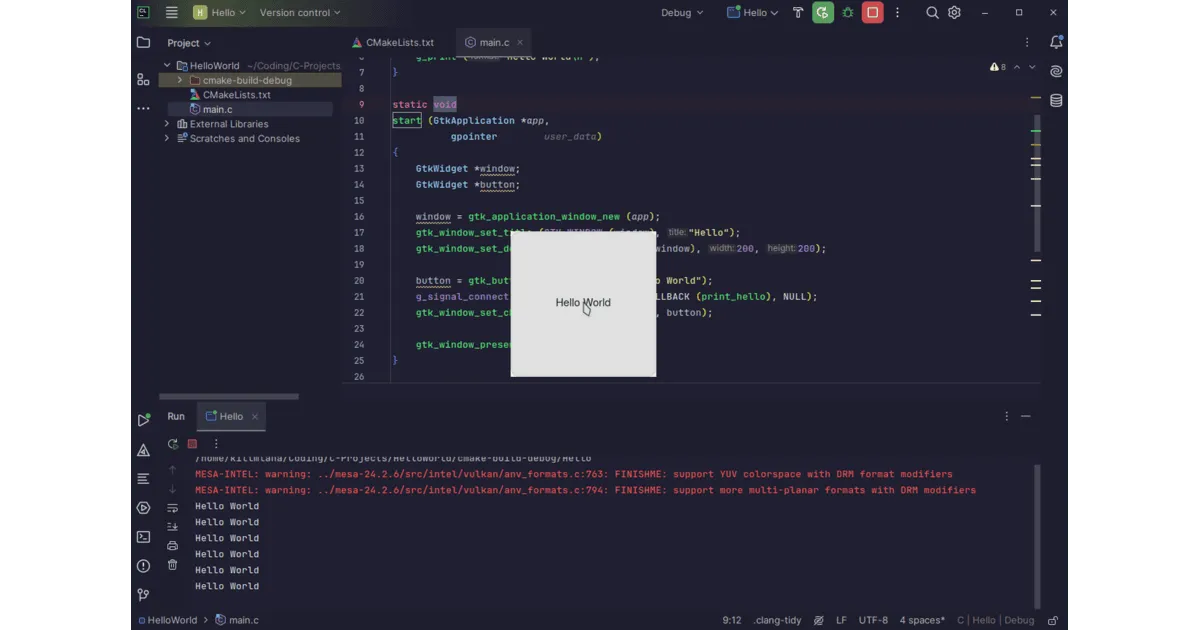This screenshot has width=1200, height=630.
Task: Open the Debug configuration dropdown
Action: pos(680,12)
